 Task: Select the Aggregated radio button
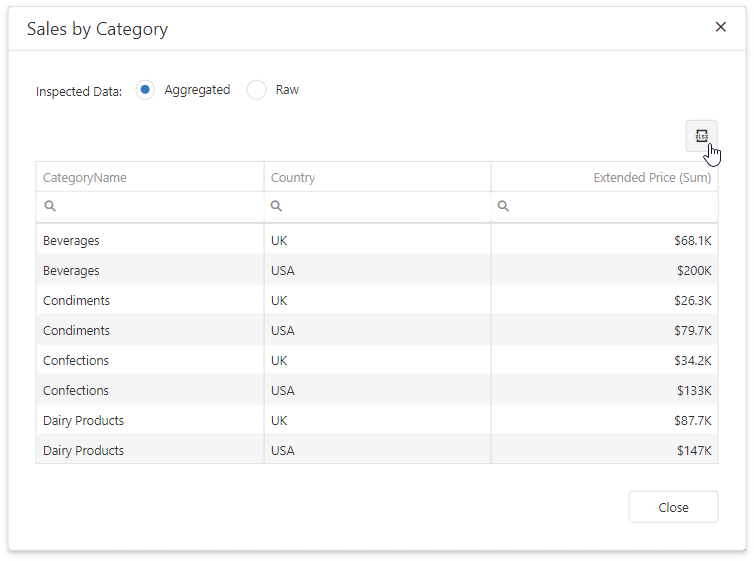click(x=146, y=90)
